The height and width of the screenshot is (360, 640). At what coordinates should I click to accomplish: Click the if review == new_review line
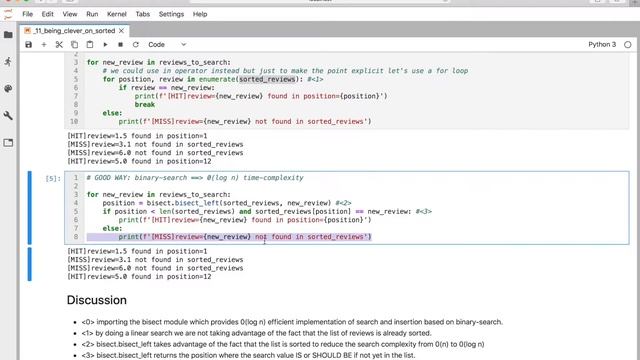coord(167,88)
